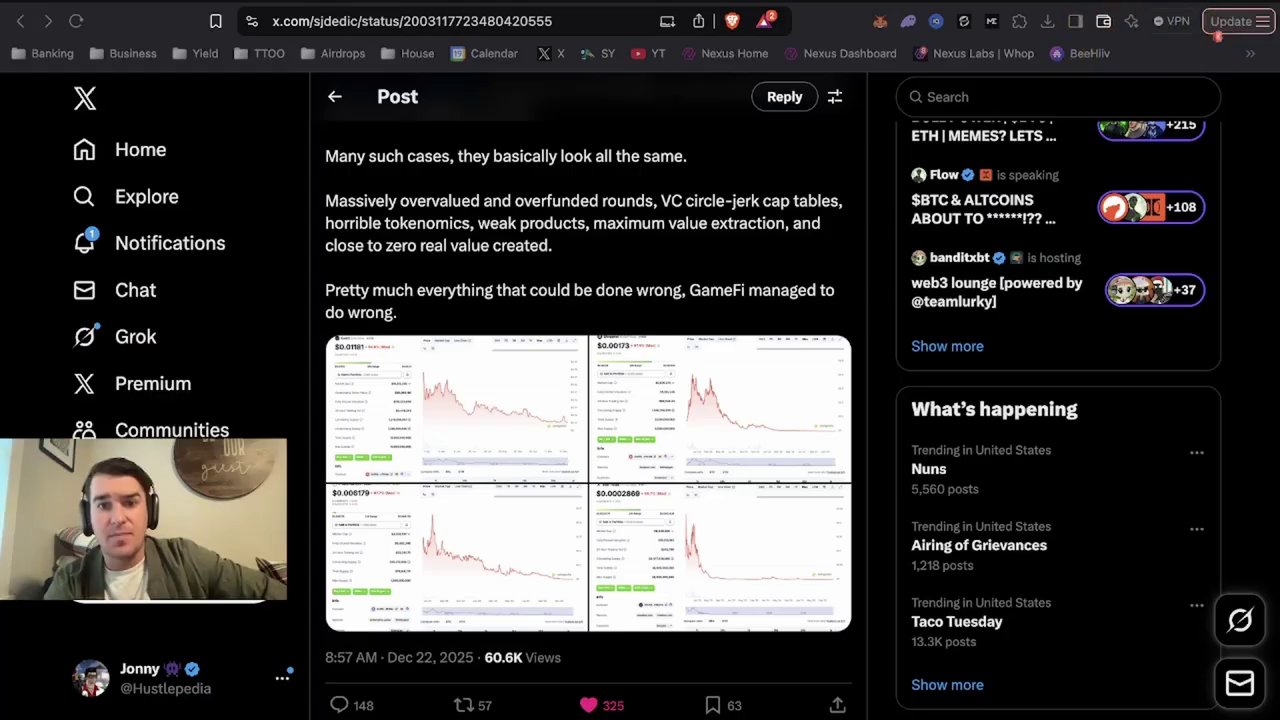Go back using the arrow above Post
The width and height of the screenshot is (1280, 720).
(334, 96)
